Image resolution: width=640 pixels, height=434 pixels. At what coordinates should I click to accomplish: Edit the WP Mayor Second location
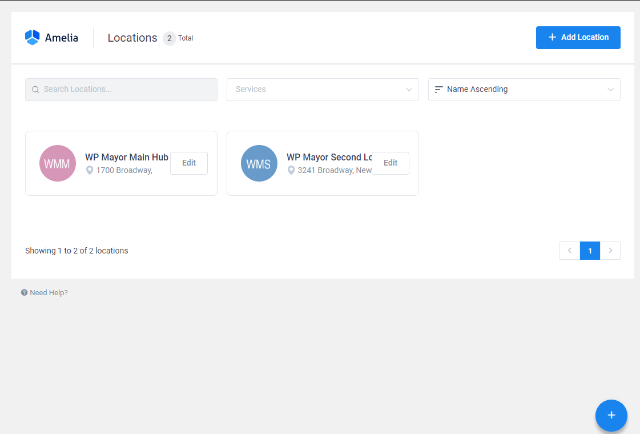click(391, 163)
